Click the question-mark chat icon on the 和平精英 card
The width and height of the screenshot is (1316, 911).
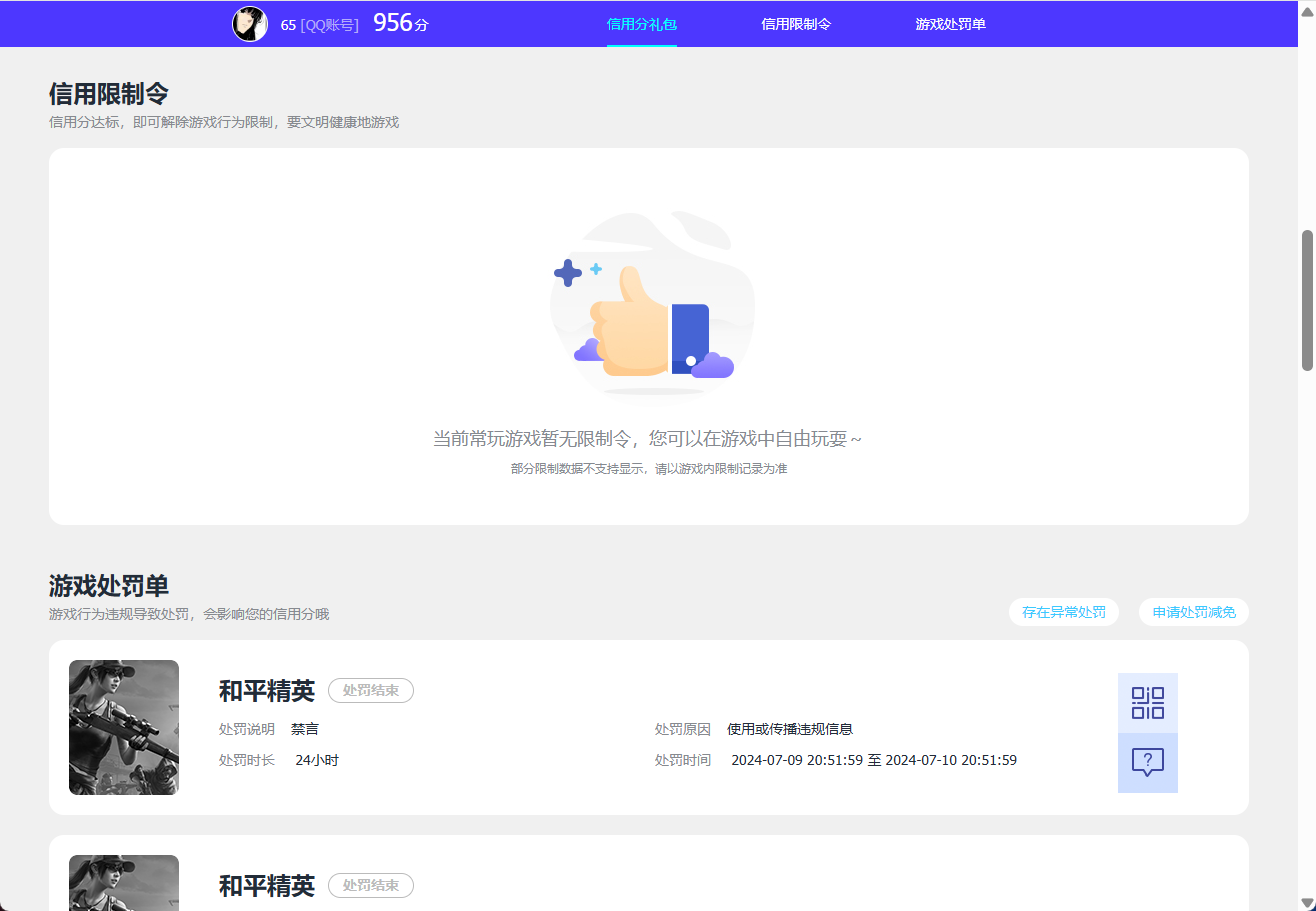pos(1148,763)
